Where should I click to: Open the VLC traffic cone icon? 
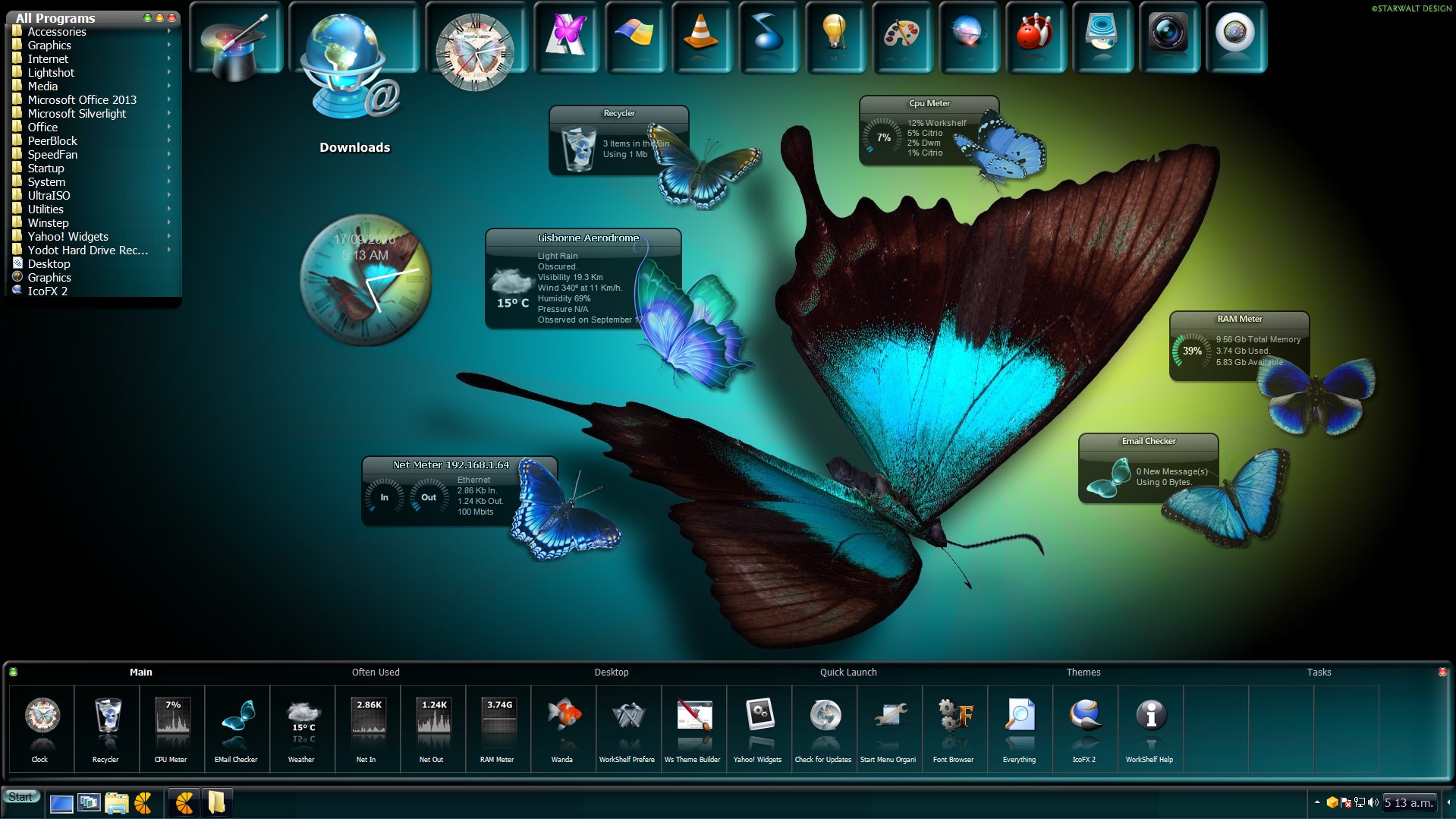tap(700, 36)
